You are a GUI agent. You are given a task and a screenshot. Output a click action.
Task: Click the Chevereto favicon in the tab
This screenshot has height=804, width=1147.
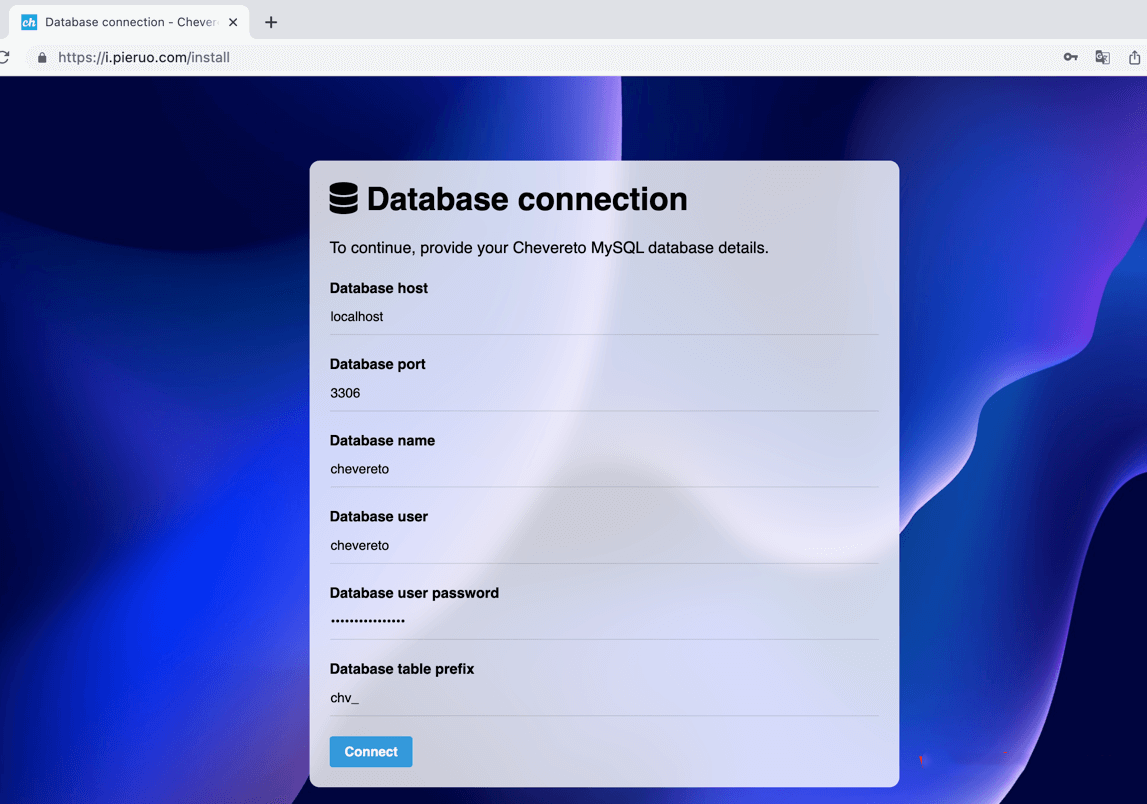click(x=29, y=22)
